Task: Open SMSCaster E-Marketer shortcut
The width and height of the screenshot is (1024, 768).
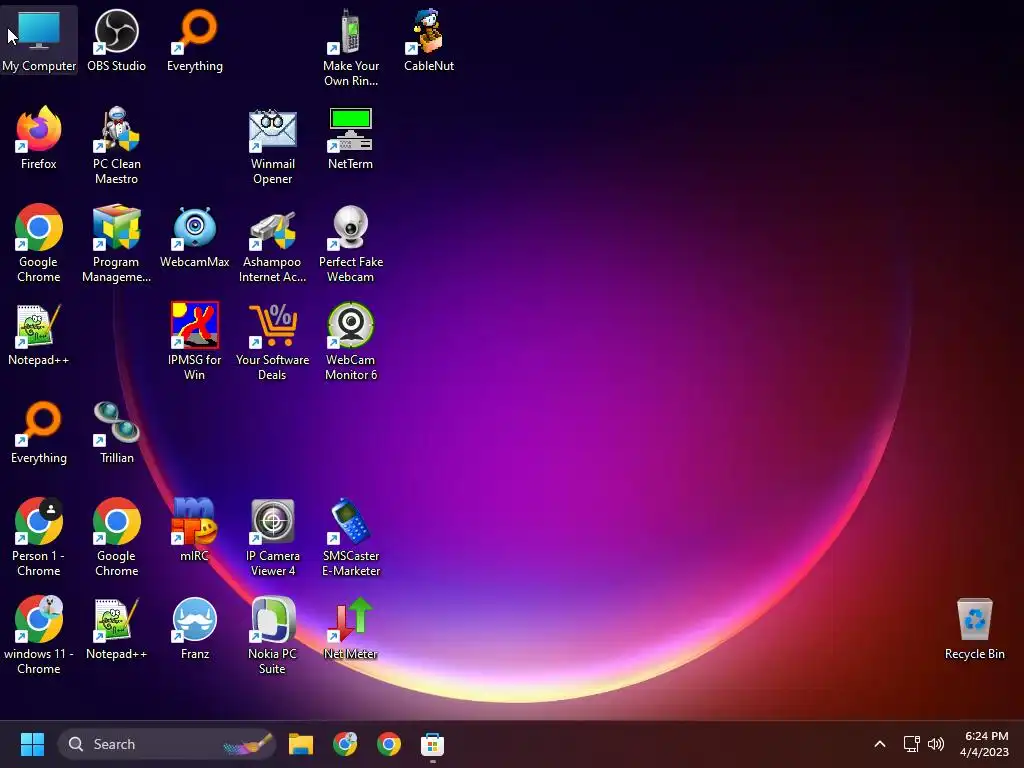Action: point(351,537)
